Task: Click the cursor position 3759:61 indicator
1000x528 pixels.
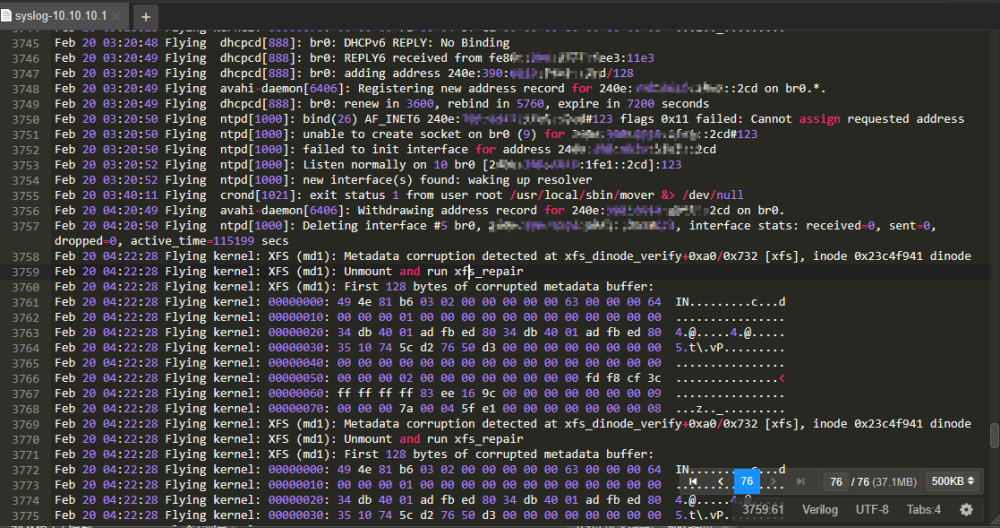Action: 763,510
